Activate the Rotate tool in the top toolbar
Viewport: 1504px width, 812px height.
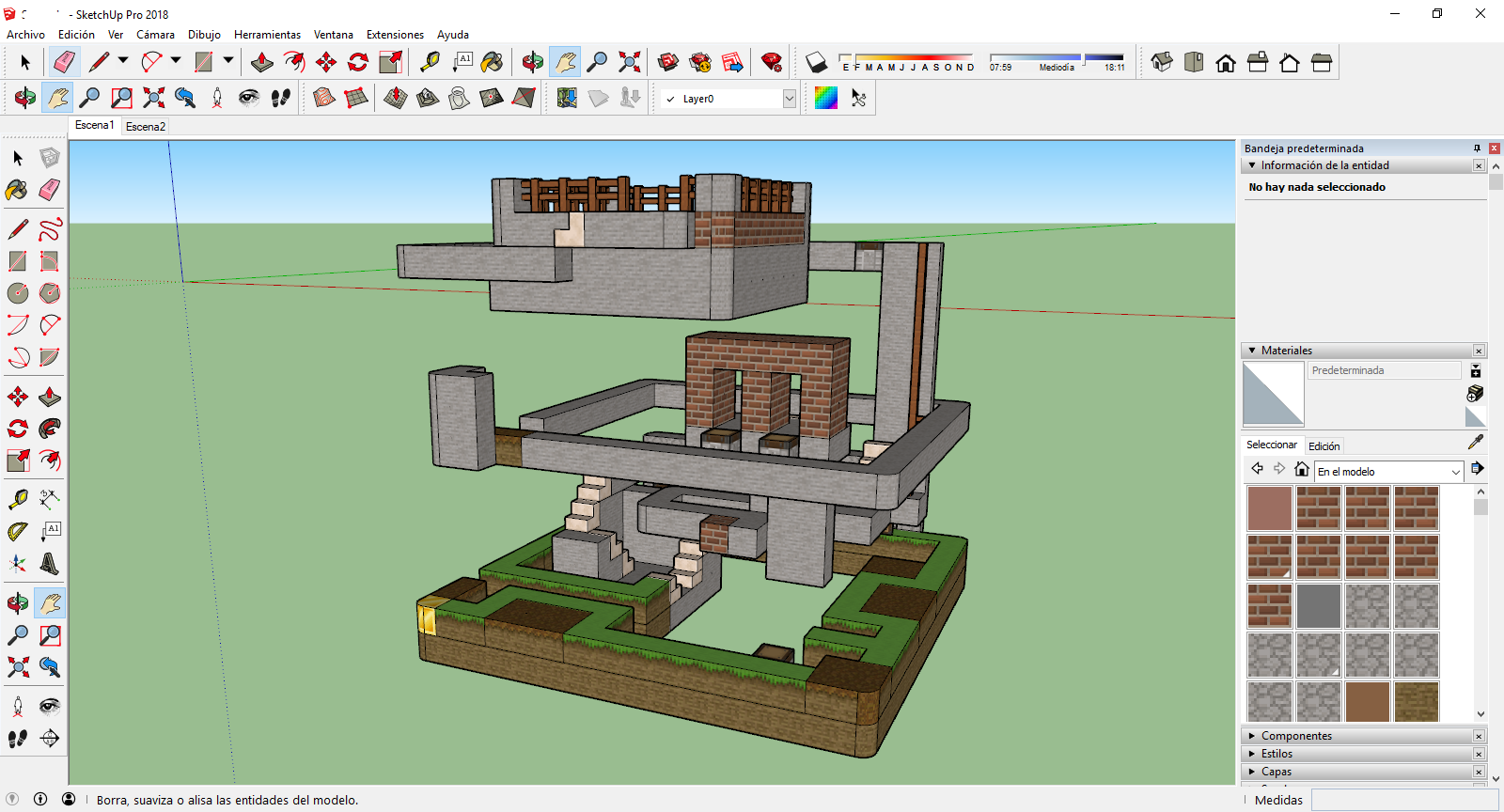tap(358, 62)
